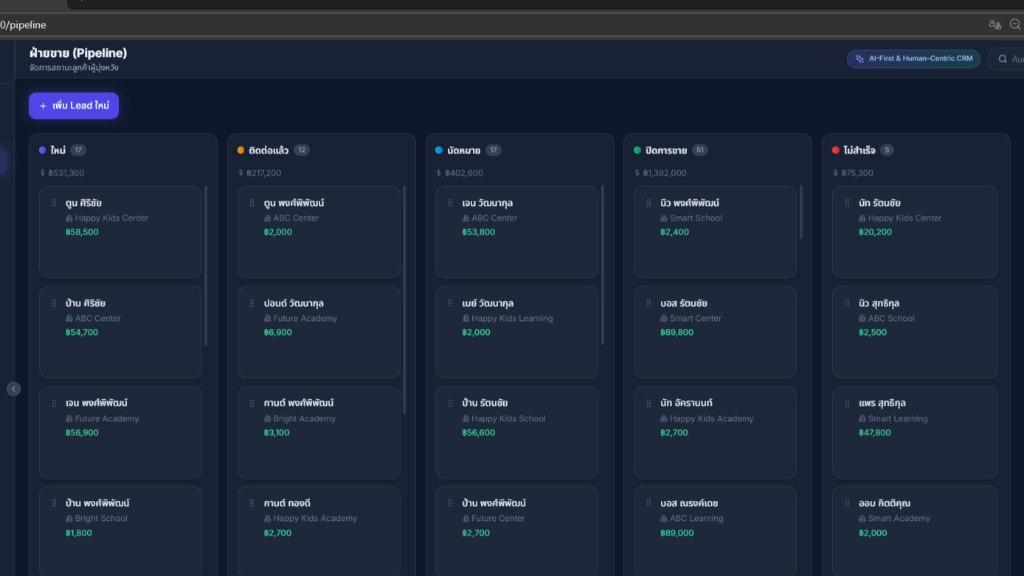1024x576 pixels.
Task: Open the นัท อัครานนท์ lead card
Action: 716,432
